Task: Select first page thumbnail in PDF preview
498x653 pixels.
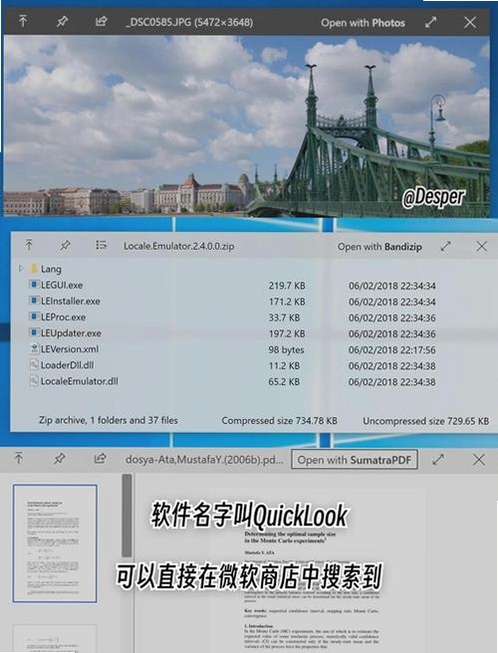Action: (55, 543)
